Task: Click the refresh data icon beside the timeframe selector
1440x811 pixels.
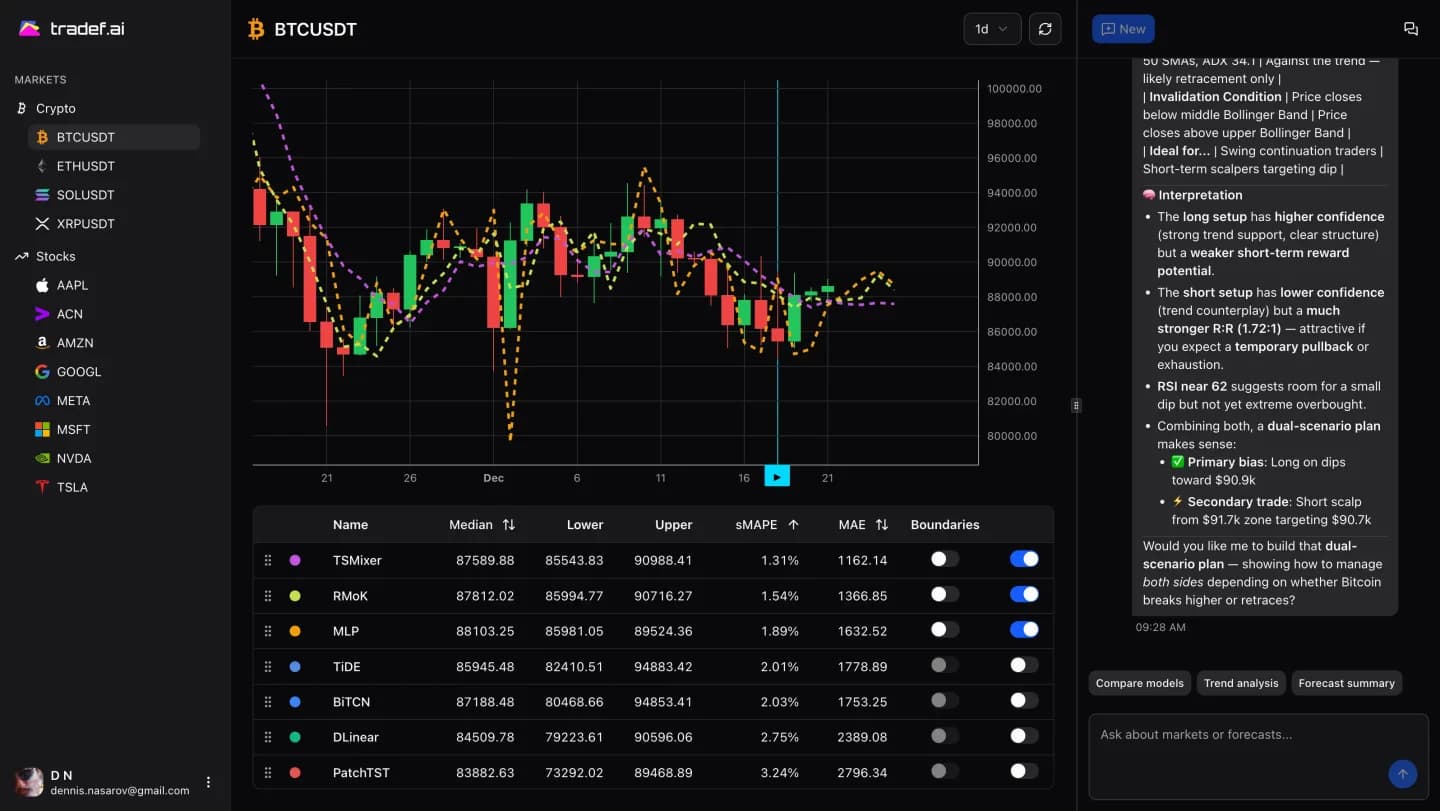Action: [x=1045, y=28]
